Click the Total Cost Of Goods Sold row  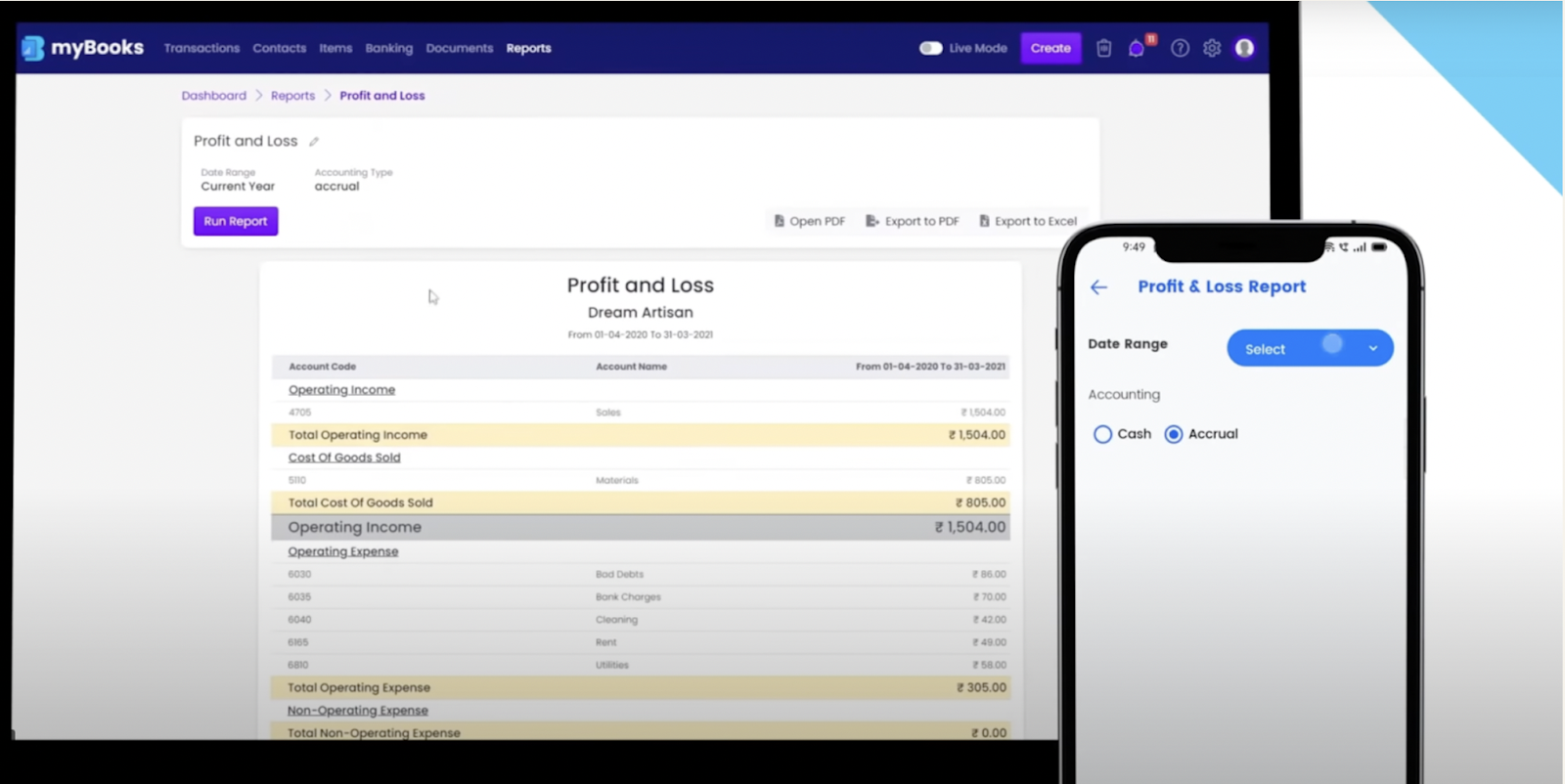pyautogui.click(x=641, y=502)
